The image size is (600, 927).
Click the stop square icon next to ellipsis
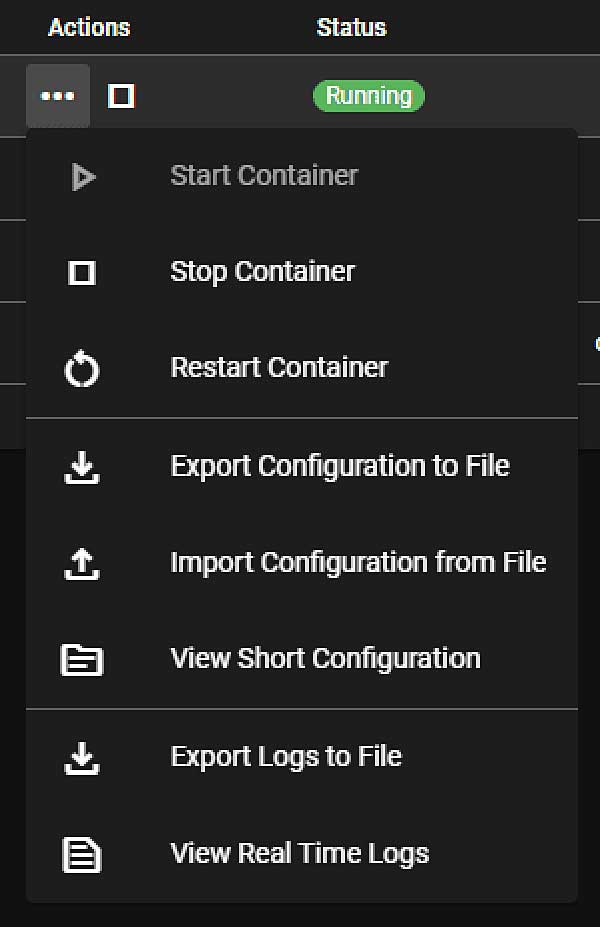(x=122, y=95)
